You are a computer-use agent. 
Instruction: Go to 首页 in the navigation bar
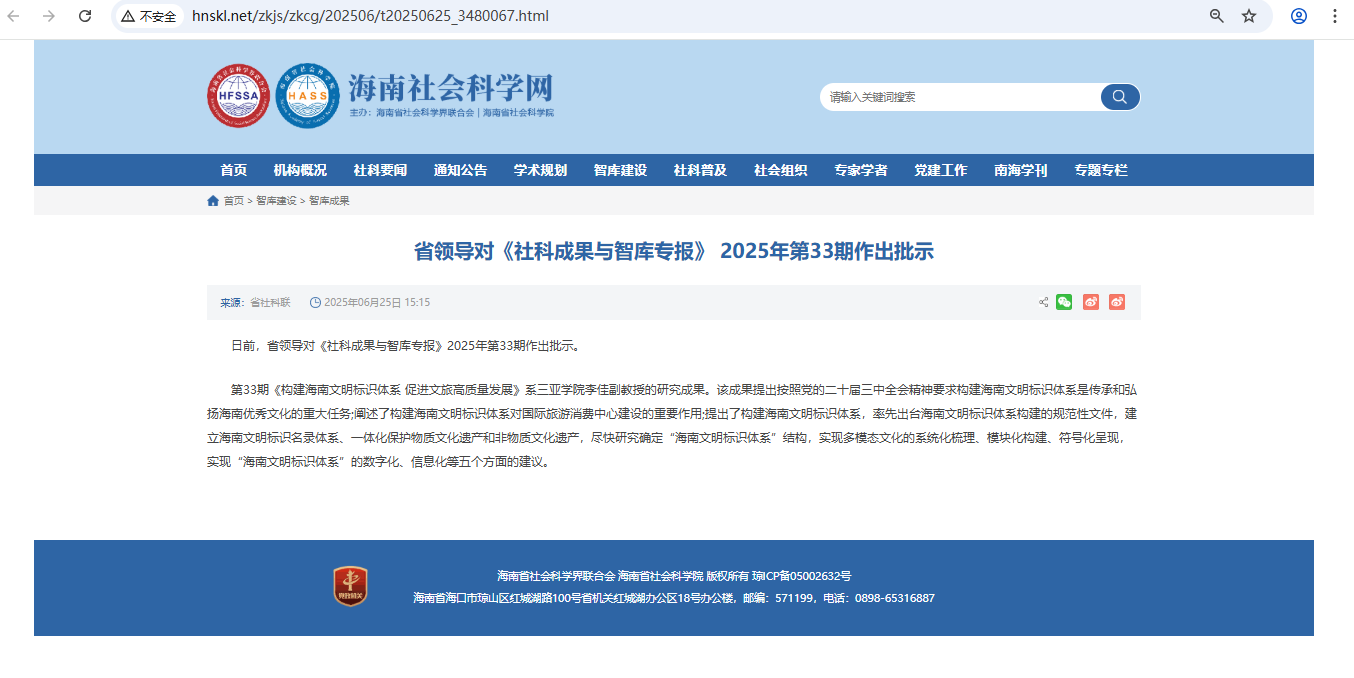(233, 170)
